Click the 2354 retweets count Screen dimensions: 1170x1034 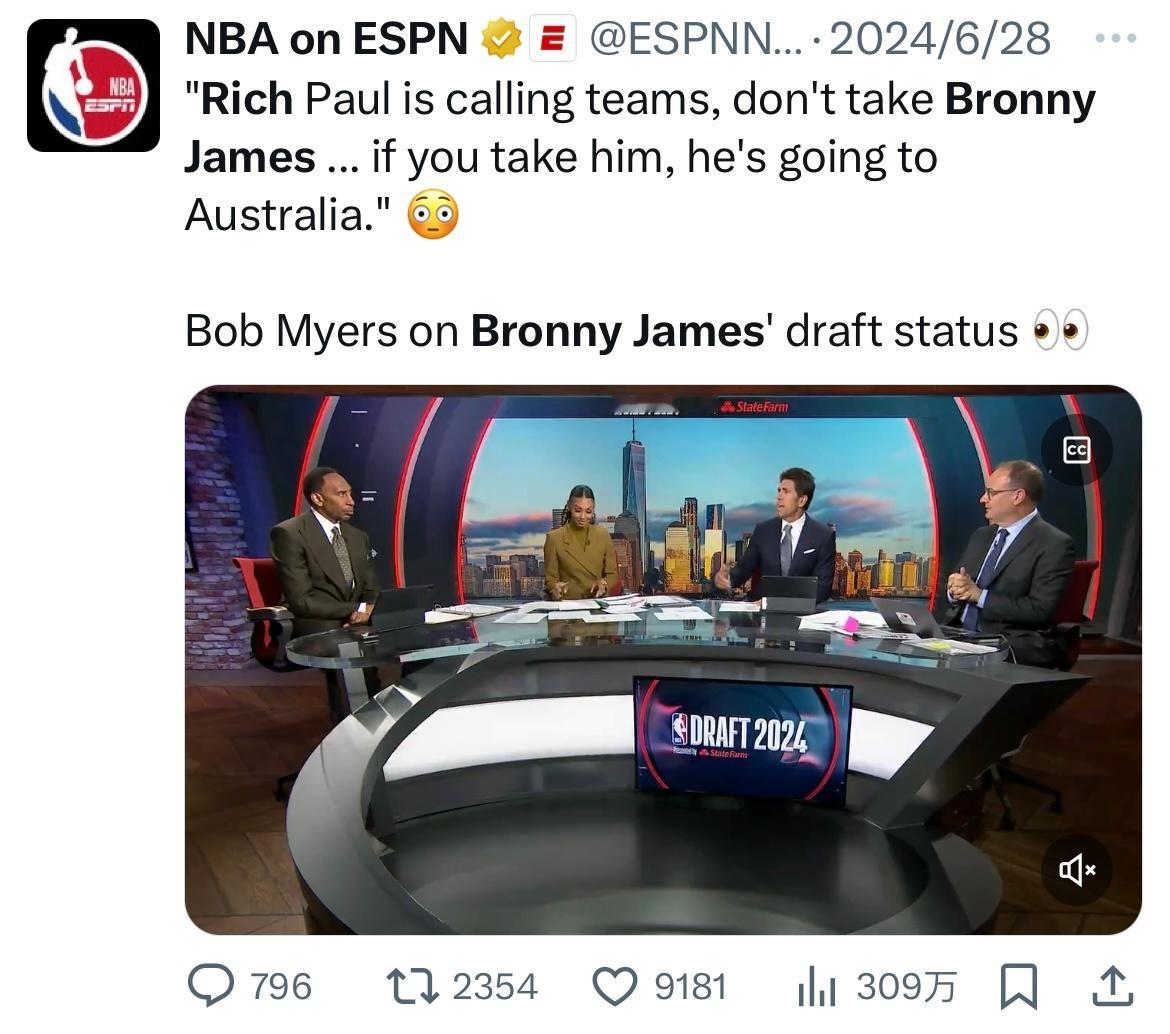[x=495, y=987]
